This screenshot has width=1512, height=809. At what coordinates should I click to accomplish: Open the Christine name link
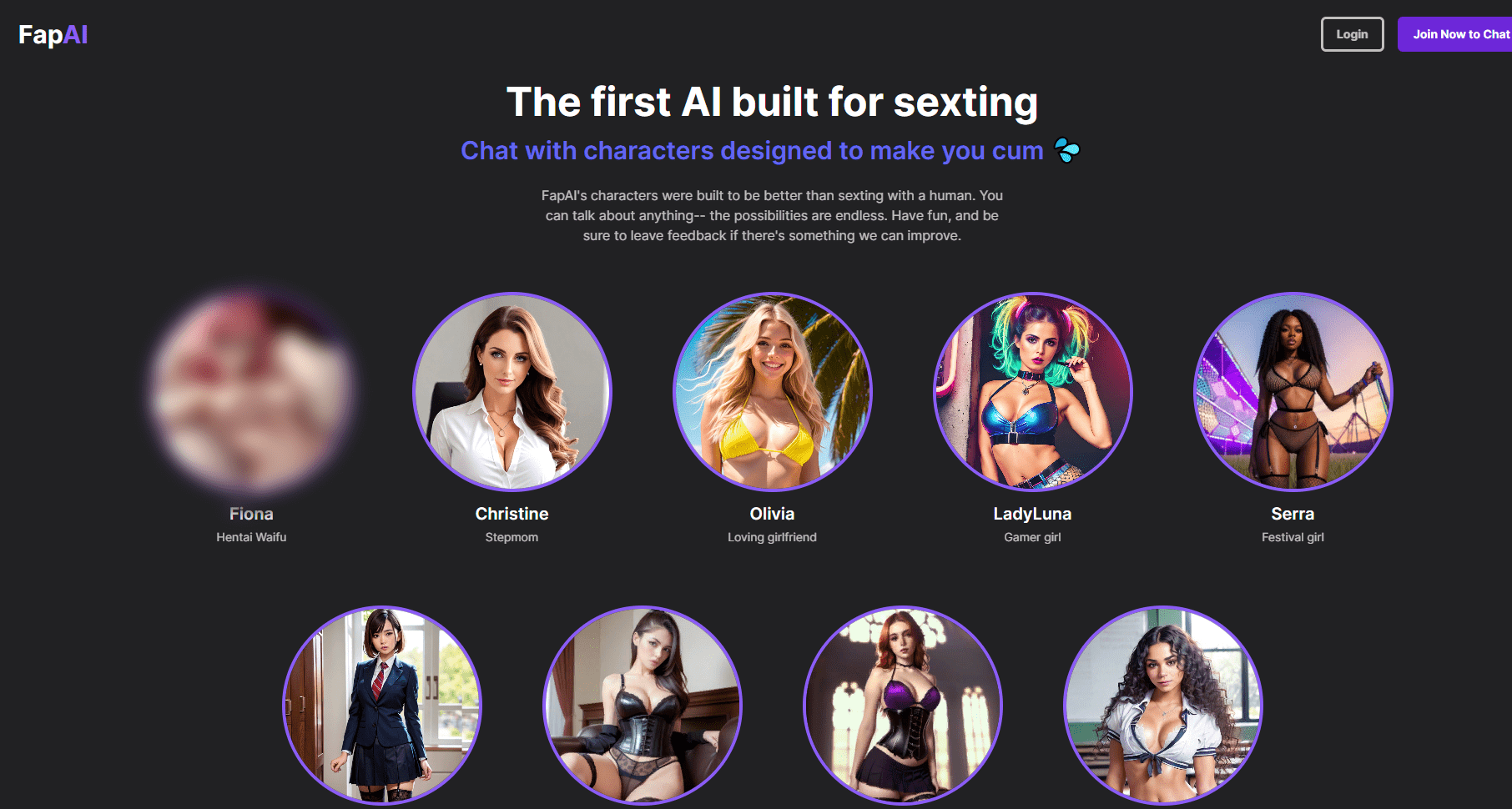(x=512, y=514)
